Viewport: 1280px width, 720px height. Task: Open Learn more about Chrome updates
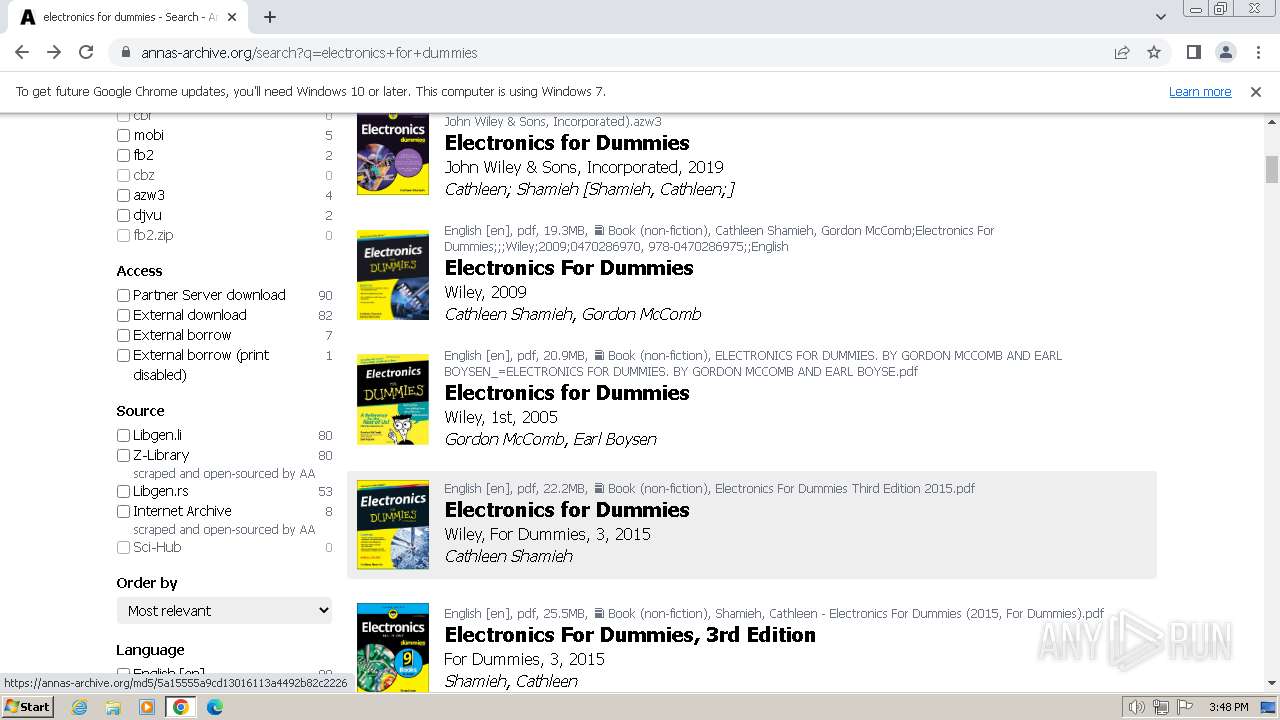click(1200, 91)
